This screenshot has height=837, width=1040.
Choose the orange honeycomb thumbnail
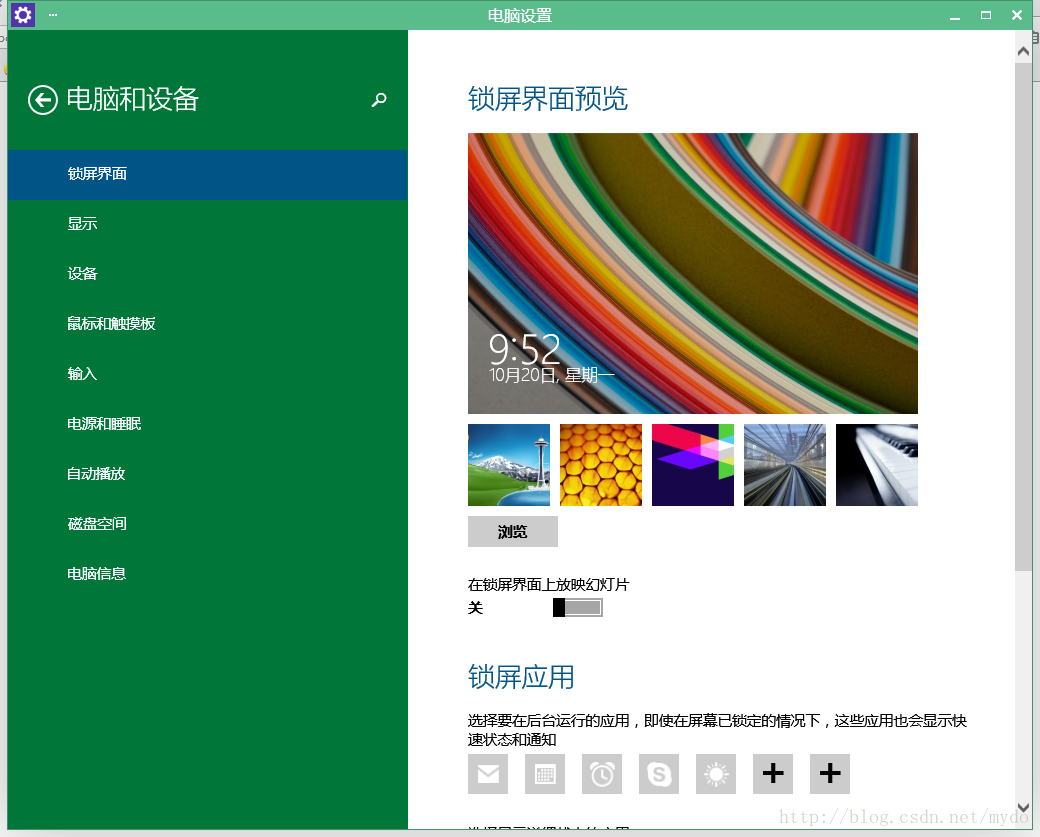pos(601,465)
